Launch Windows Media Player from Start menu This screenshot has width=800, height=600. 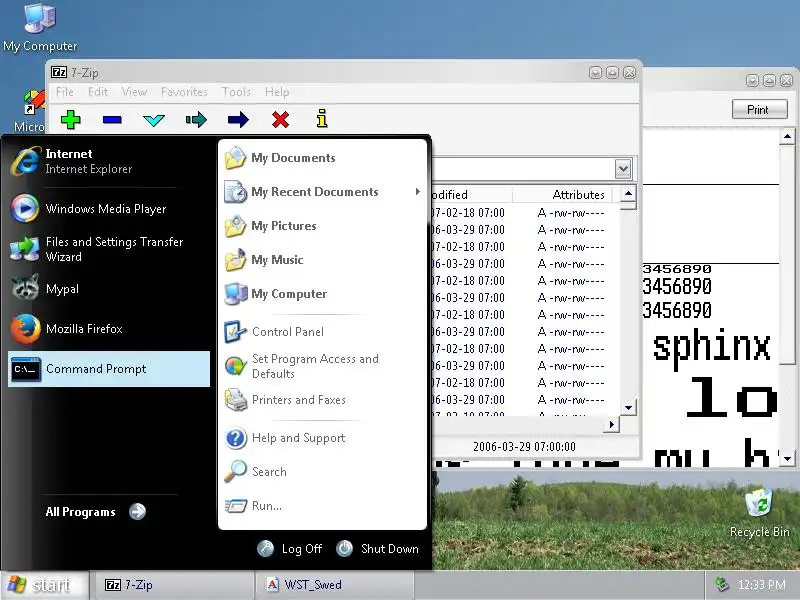point(109,209)
